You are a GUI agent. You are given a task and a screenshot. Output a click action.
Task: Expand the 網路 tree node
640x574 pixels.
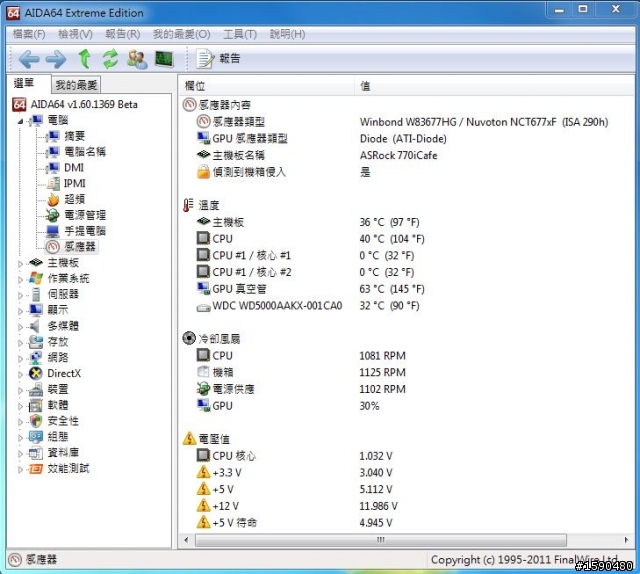(x=20, y=358)
